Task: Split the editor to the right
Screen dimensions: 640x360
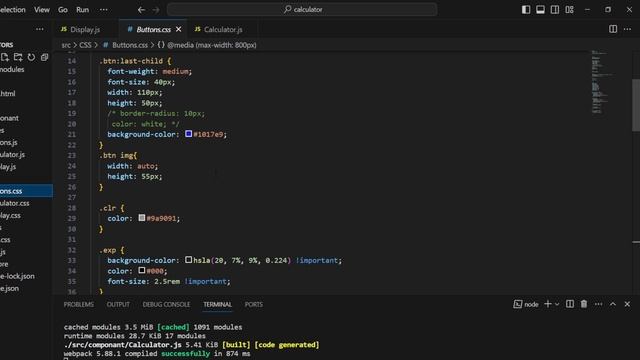Action: pyautogui.click(x=613, y=29)
